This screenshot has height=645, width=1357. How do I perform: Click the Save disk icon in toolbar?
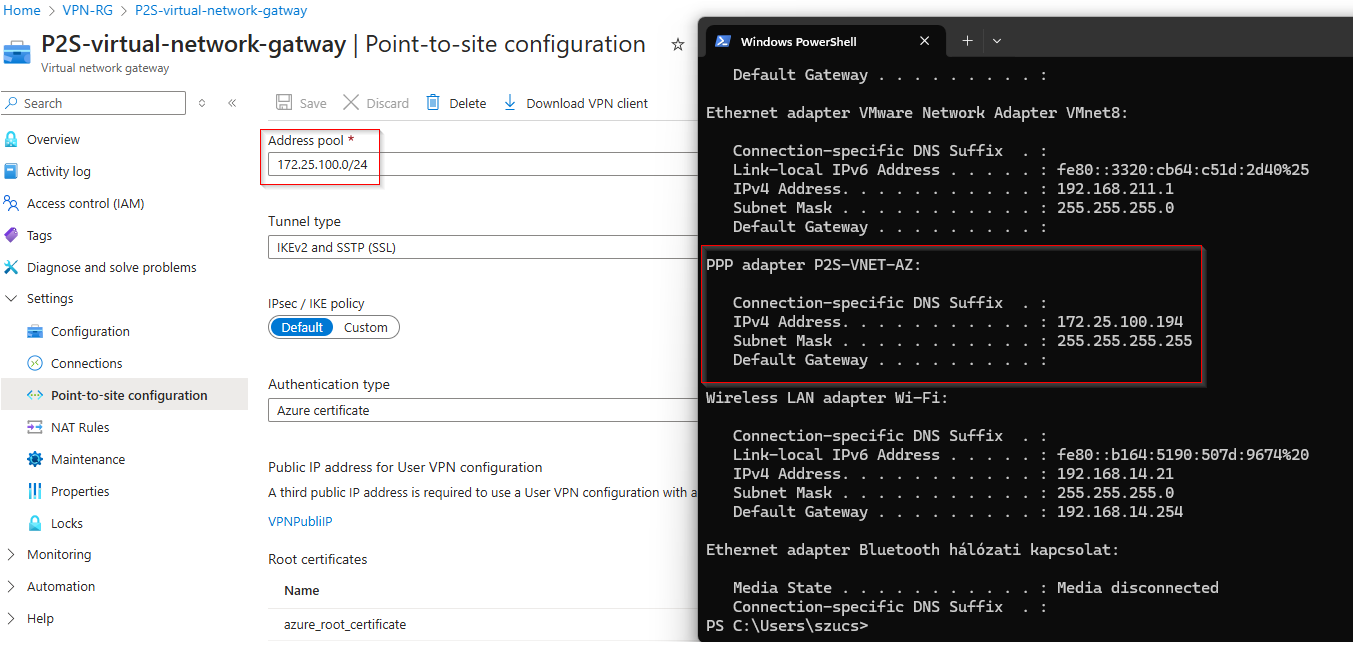[x=284, y=103]
